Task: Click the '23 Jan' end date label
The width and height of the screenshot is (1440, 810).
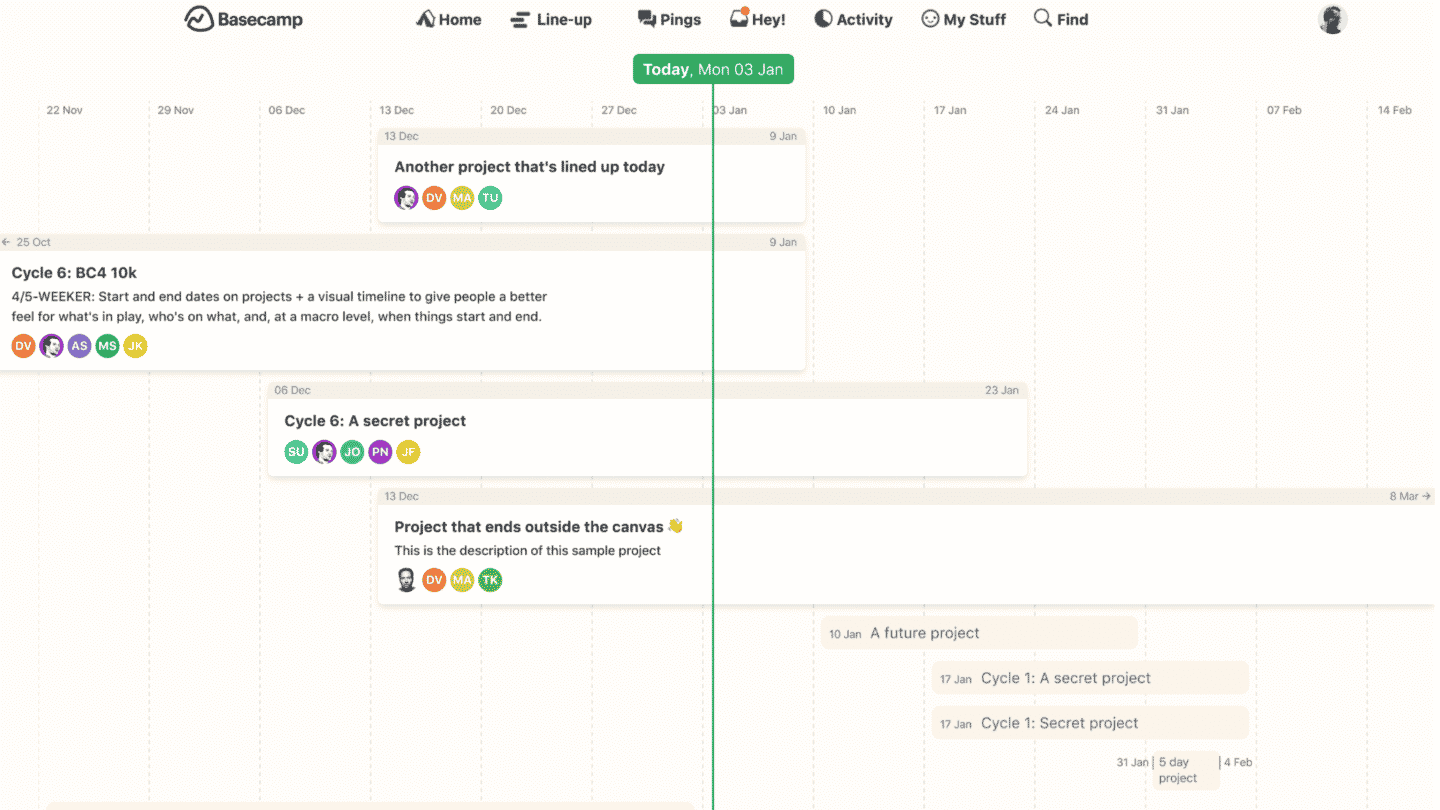Action: 1002,390
